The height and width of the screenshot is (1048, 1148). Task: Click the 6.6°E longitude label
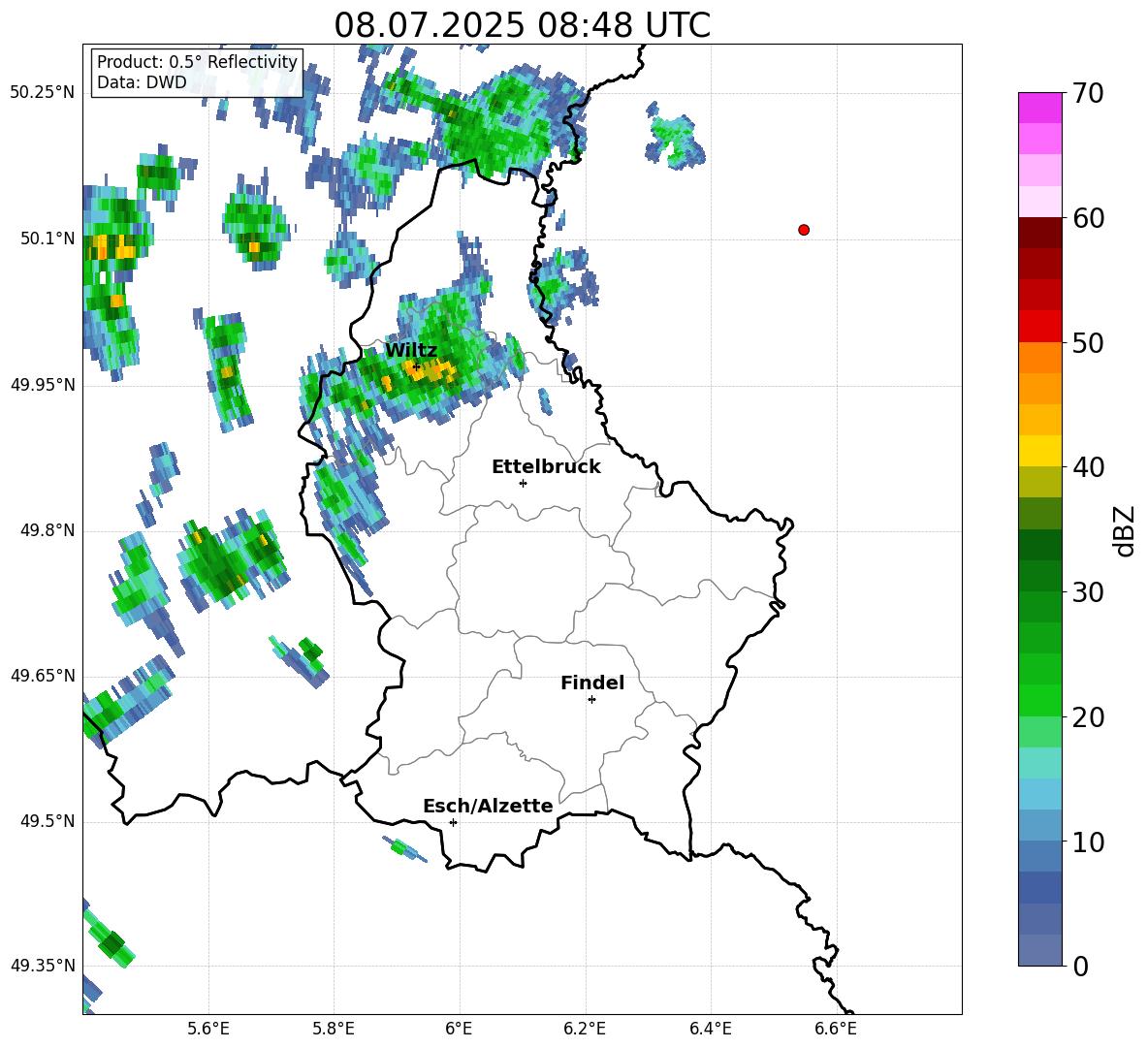(836, 1029)
